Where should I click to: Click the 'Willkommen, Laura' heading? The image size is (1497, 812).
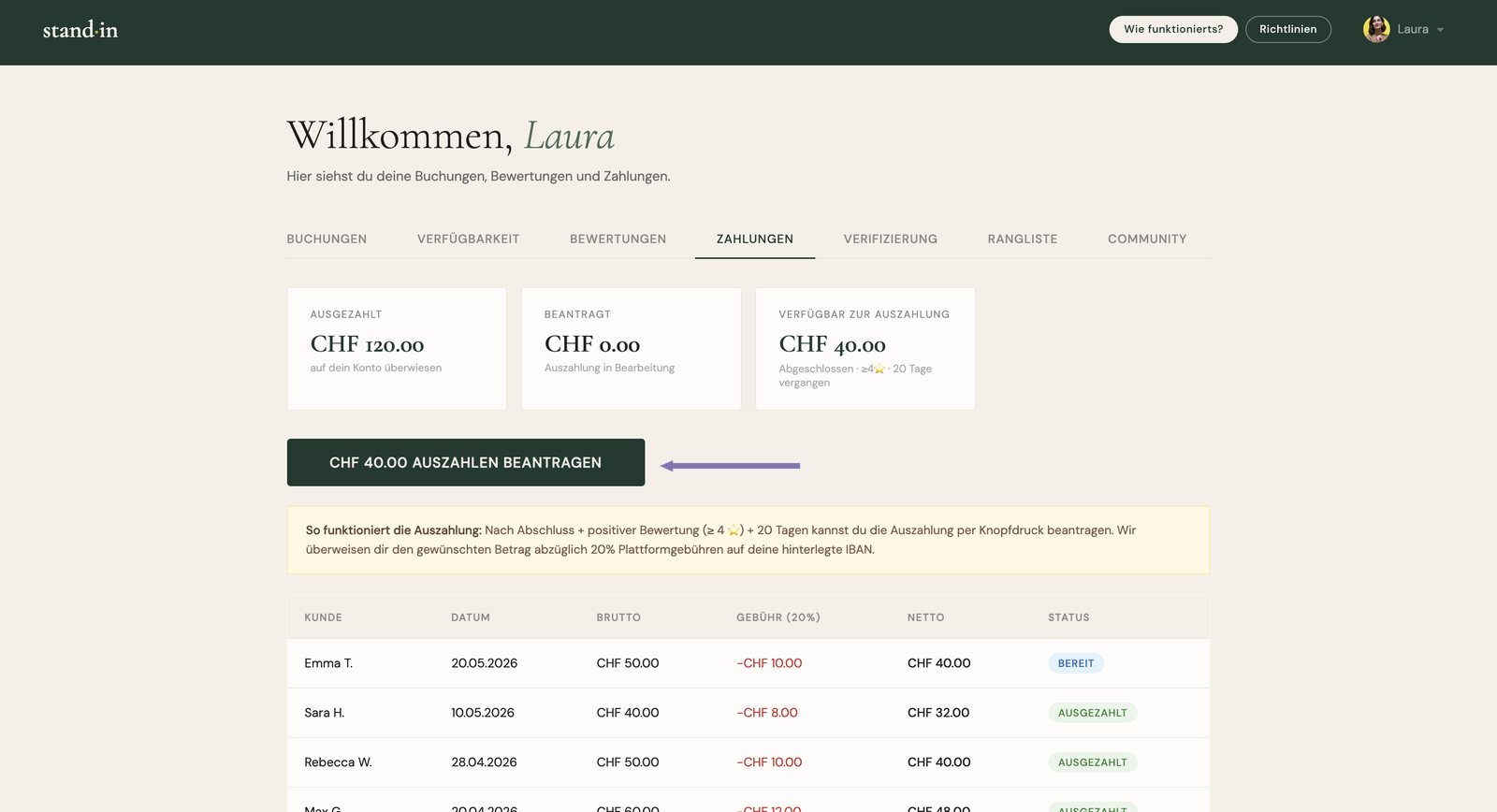point(451,136)
